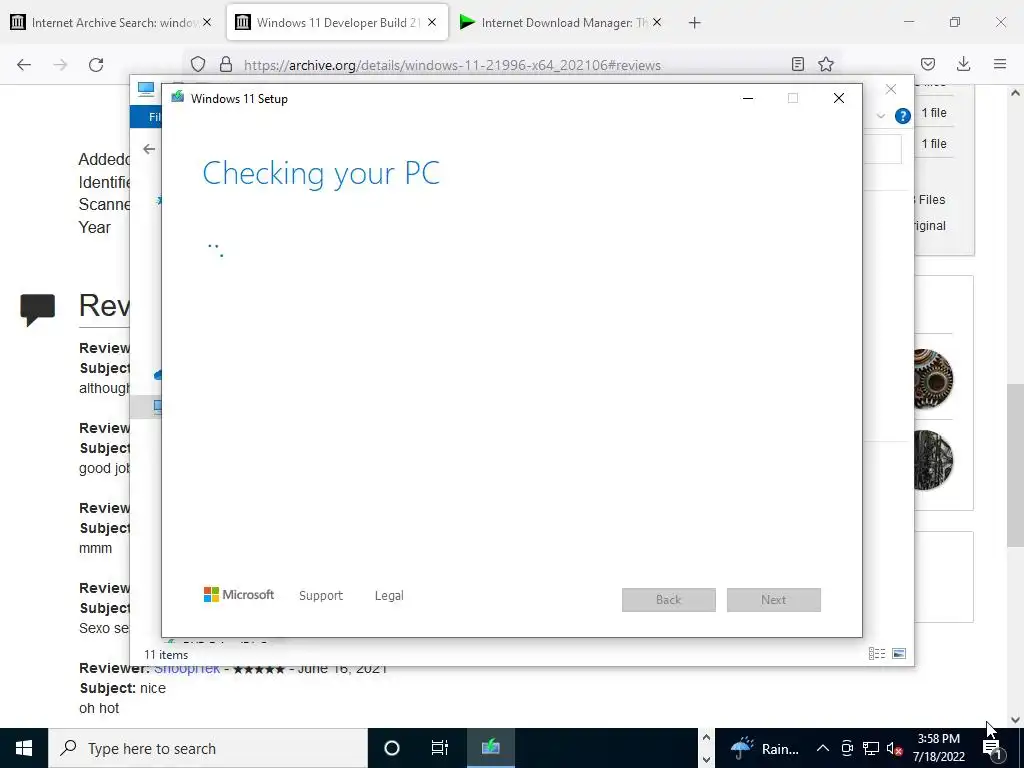Show hidden system tray icons
Screen dimensions: 1024x768
tap(823, 748)
